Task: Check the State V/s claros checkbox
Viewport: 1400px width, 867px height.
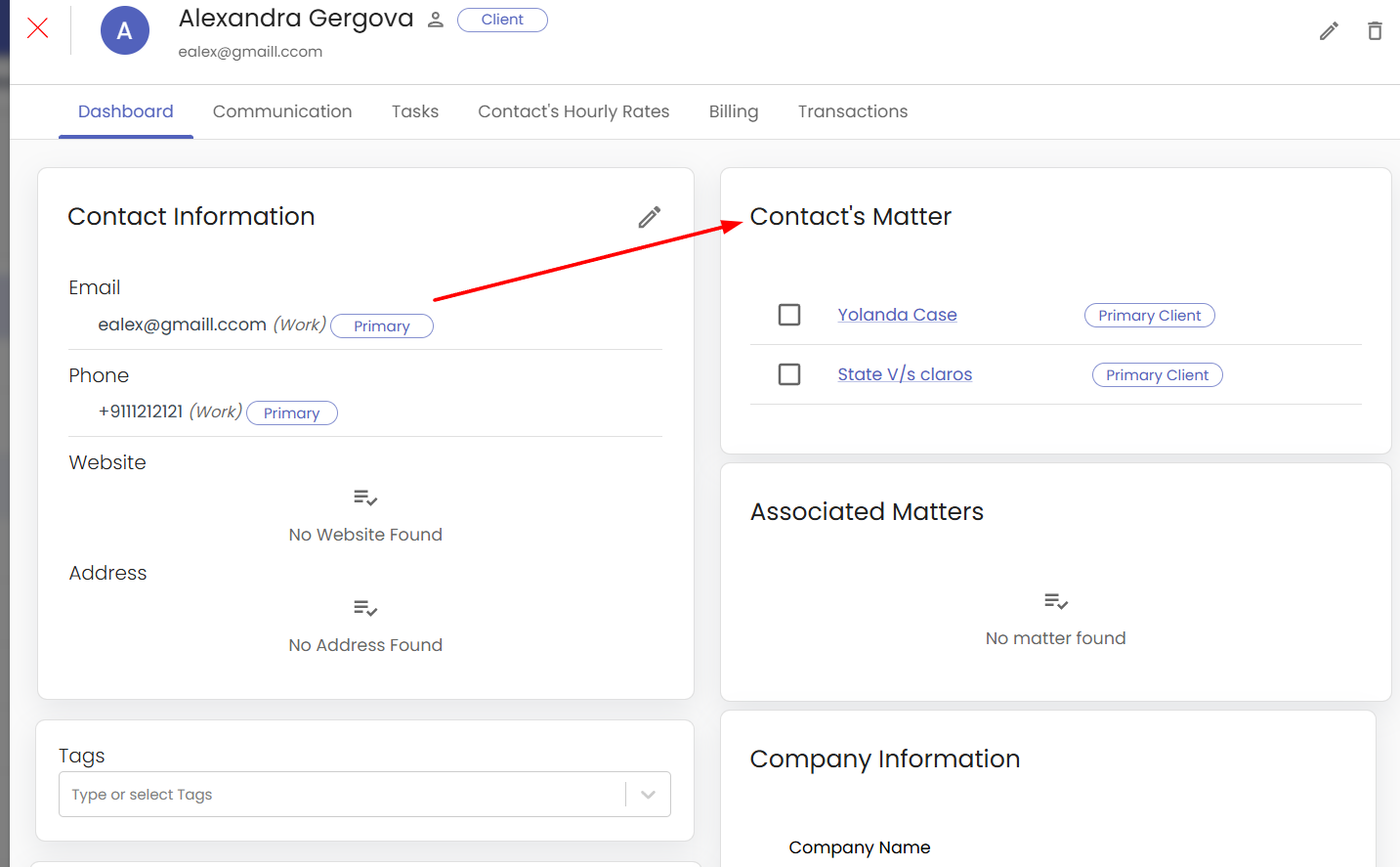Action: [789, 374]
